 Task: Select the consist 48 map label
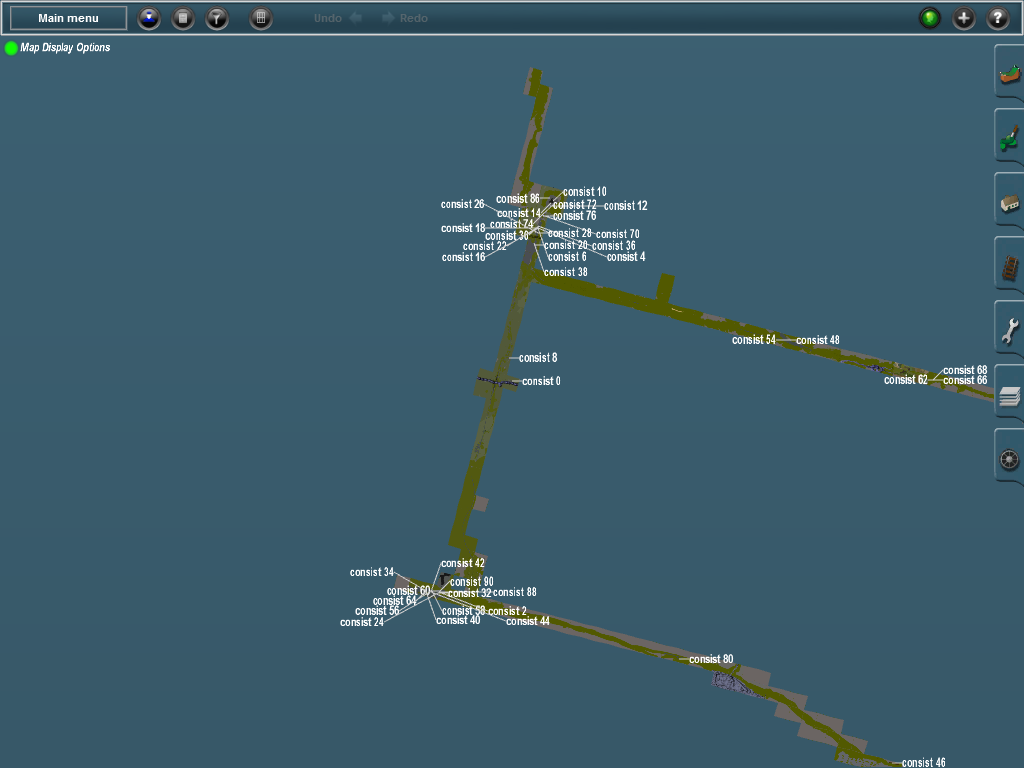pyautogui.click(x=817, y=340)
